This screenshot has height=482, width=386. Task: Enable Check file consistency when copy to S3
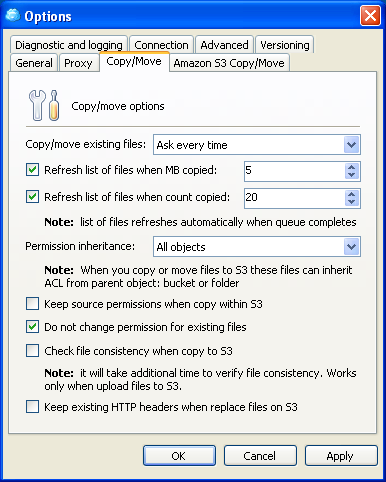(x=32, y=351)
